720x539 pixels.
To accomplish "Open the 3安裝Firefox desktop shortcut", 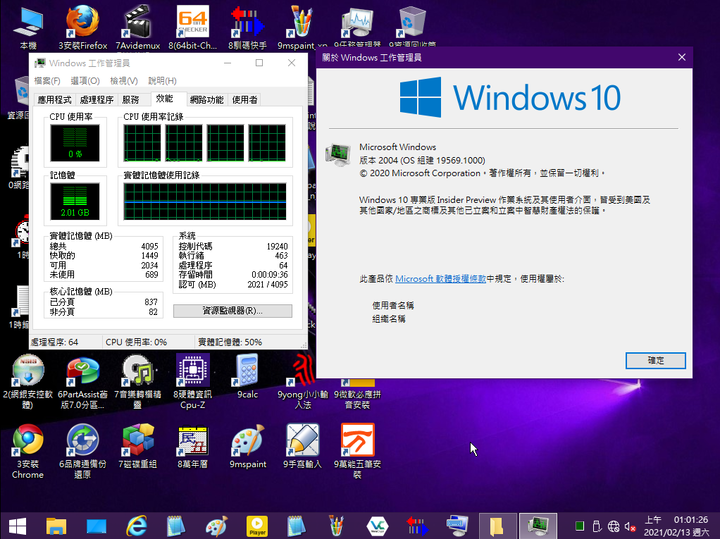I will tap(83, 28).
